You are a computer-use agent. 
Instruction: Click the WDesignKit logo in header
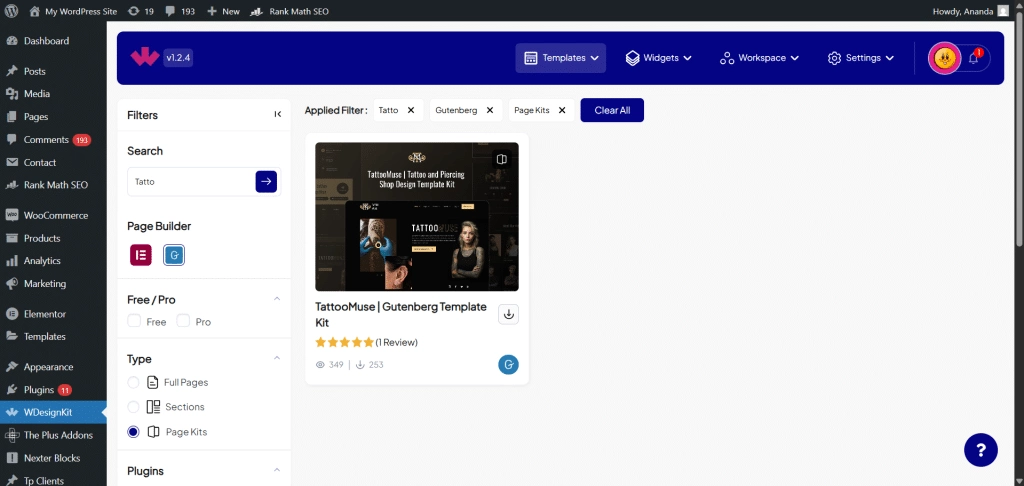pyautogui.click(x=144, y=57)
